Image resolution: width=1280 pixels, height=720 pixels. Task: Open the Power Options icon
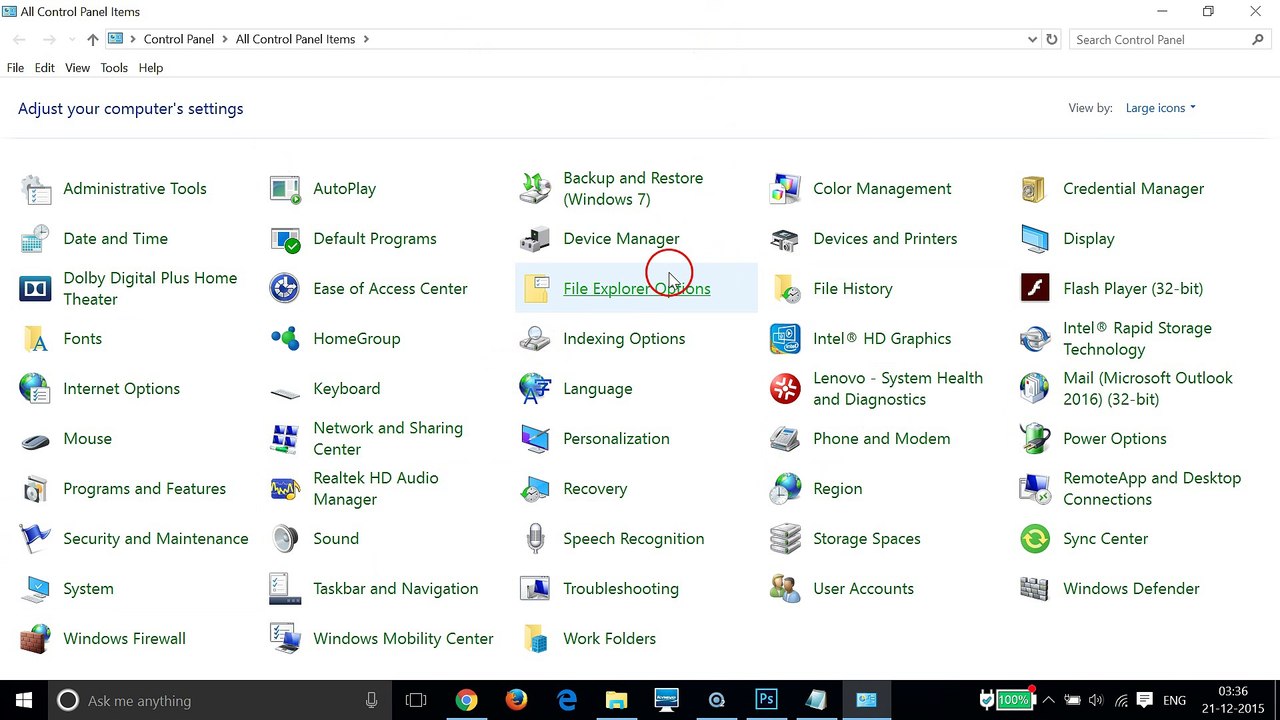(1035, 439)
